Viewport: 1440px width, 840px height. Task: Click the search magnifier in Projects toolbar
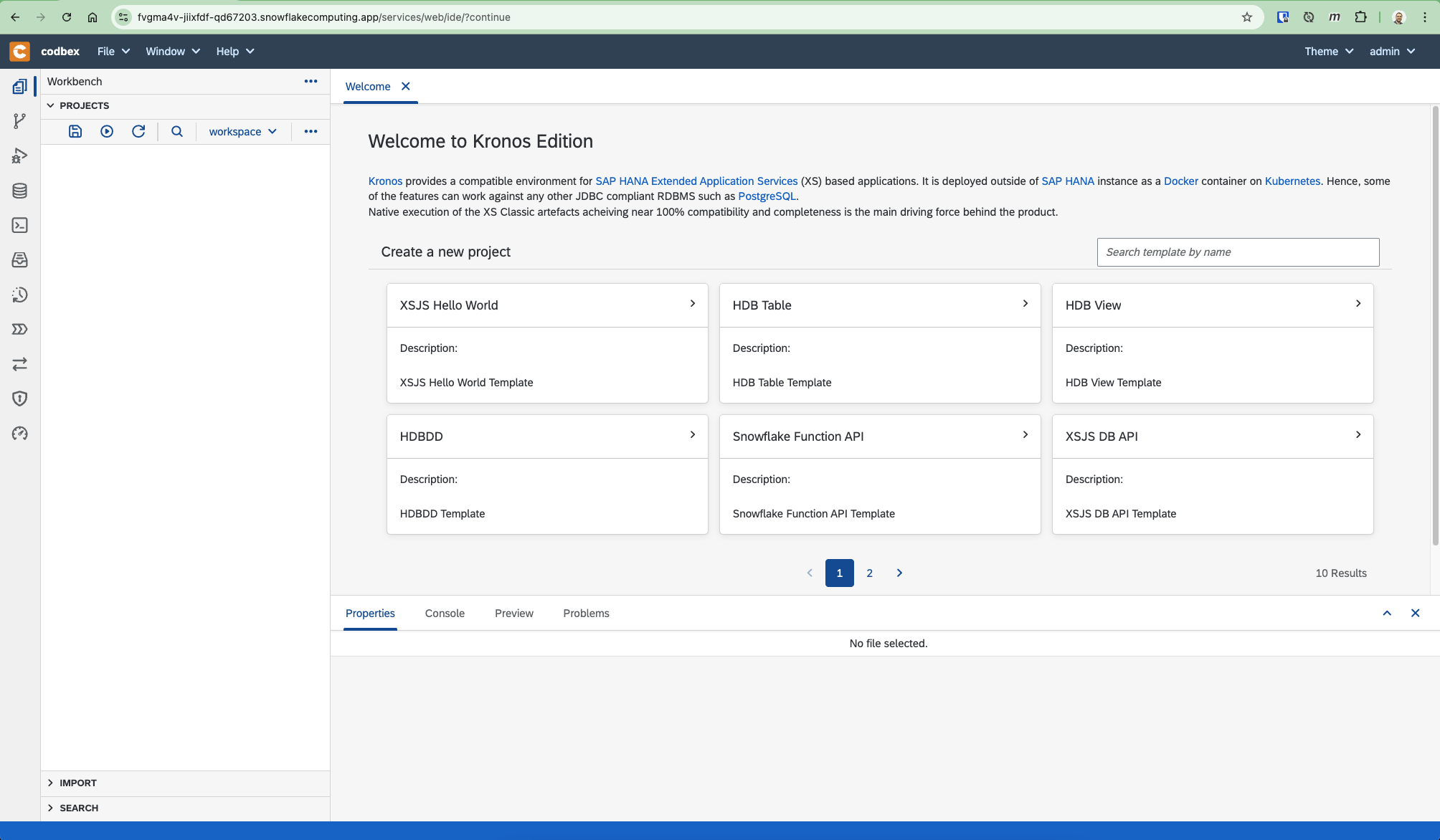(177, 131)
